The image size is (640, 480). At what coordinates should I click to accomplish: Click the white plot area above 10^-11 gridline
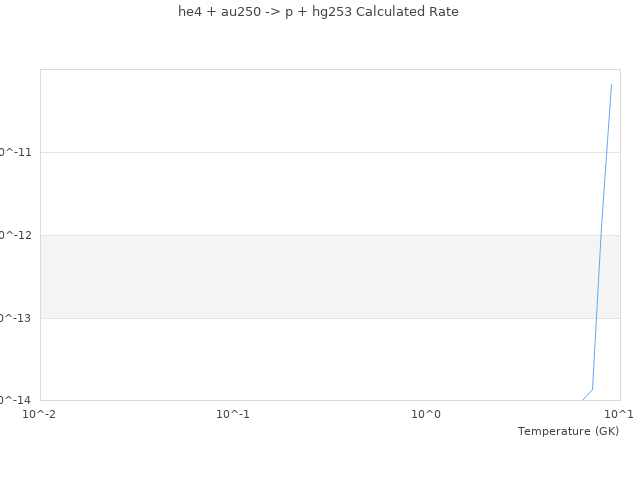(x=300, y=110)
